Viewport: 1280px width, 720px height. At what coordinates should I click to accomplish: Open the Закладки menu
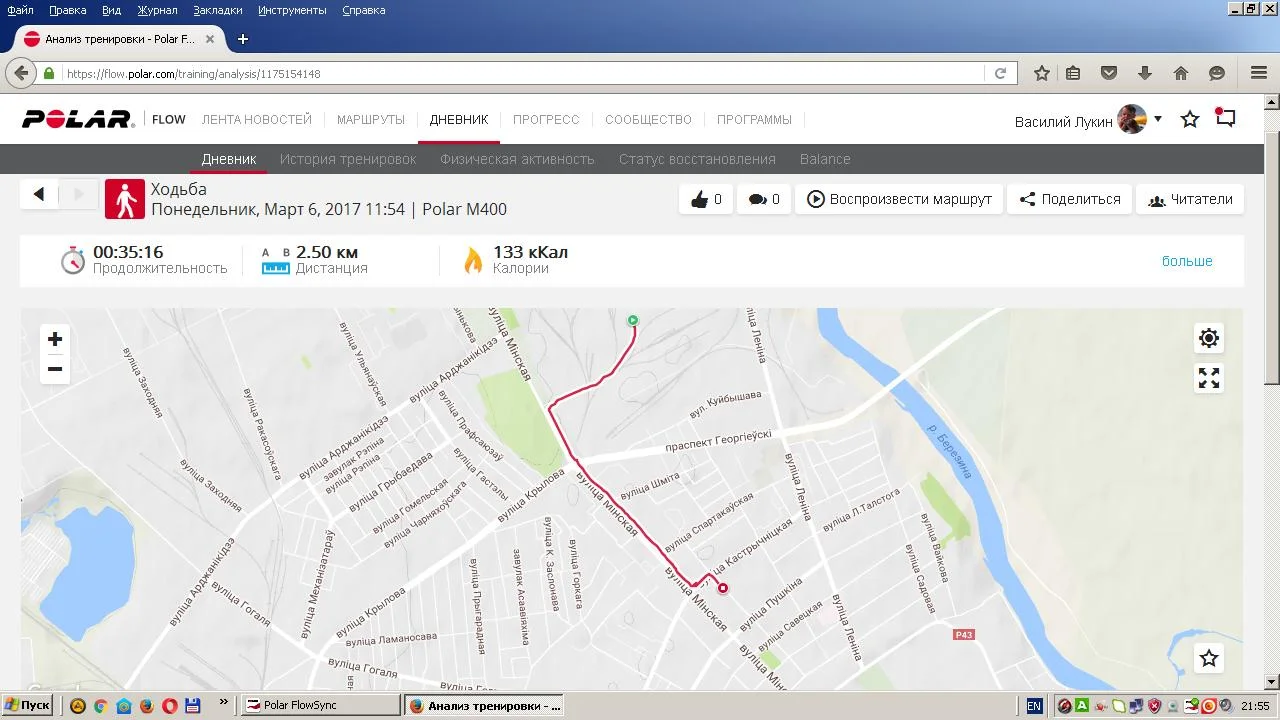pos(219,10)
